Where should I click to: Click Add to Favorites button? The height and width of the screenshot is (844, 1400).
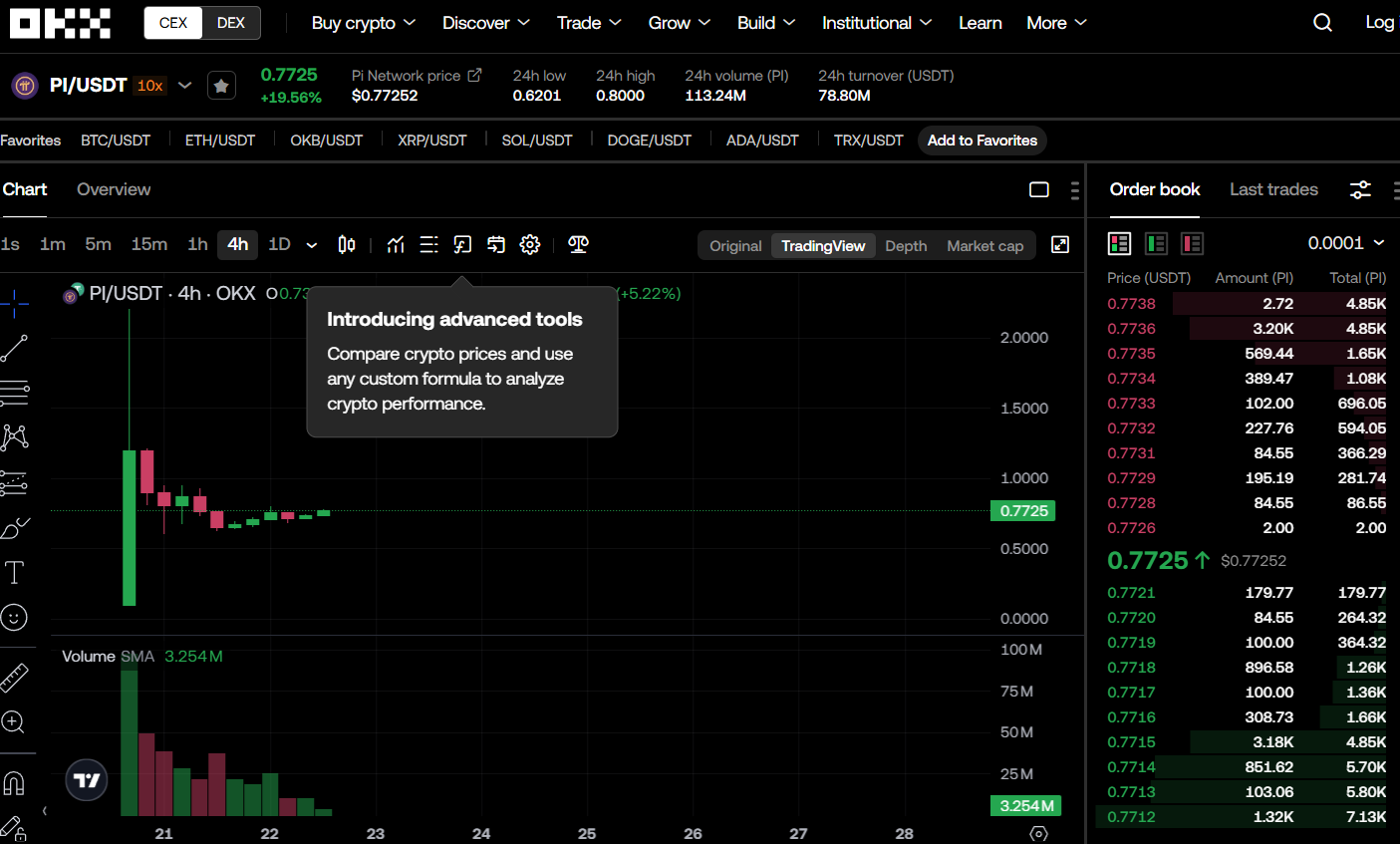[982, 141]
